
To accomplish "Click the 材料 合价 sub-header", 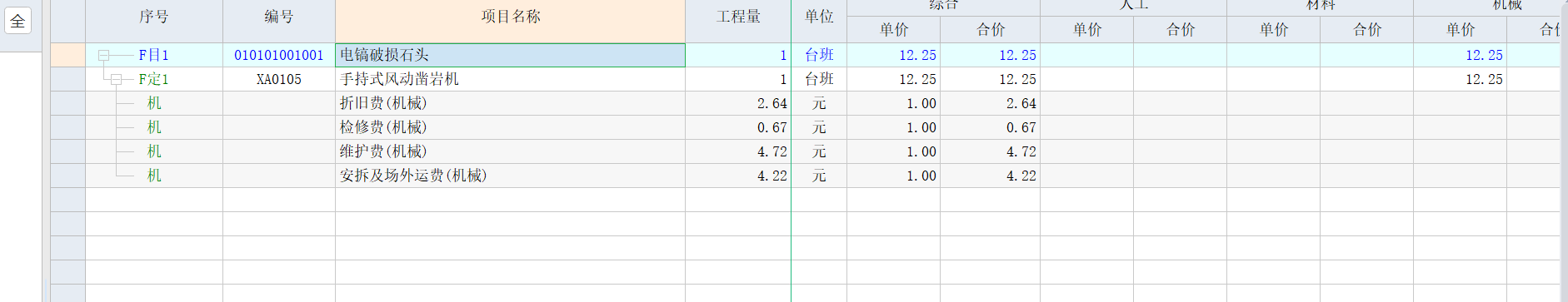I will pos(1366,30).
